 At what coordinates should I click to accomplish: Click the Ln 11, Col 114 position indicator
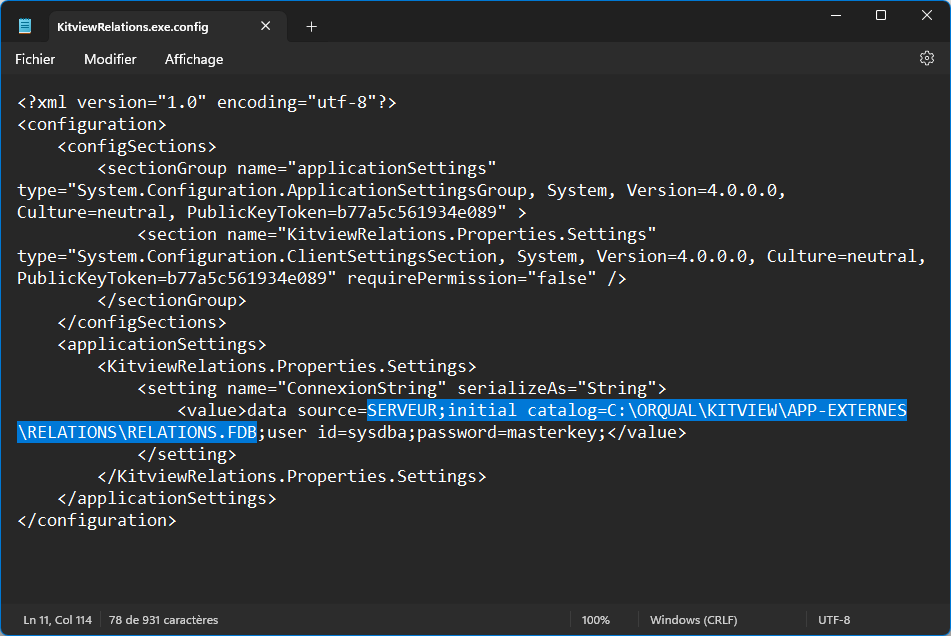pyautogui.click(x=57, y=620)
